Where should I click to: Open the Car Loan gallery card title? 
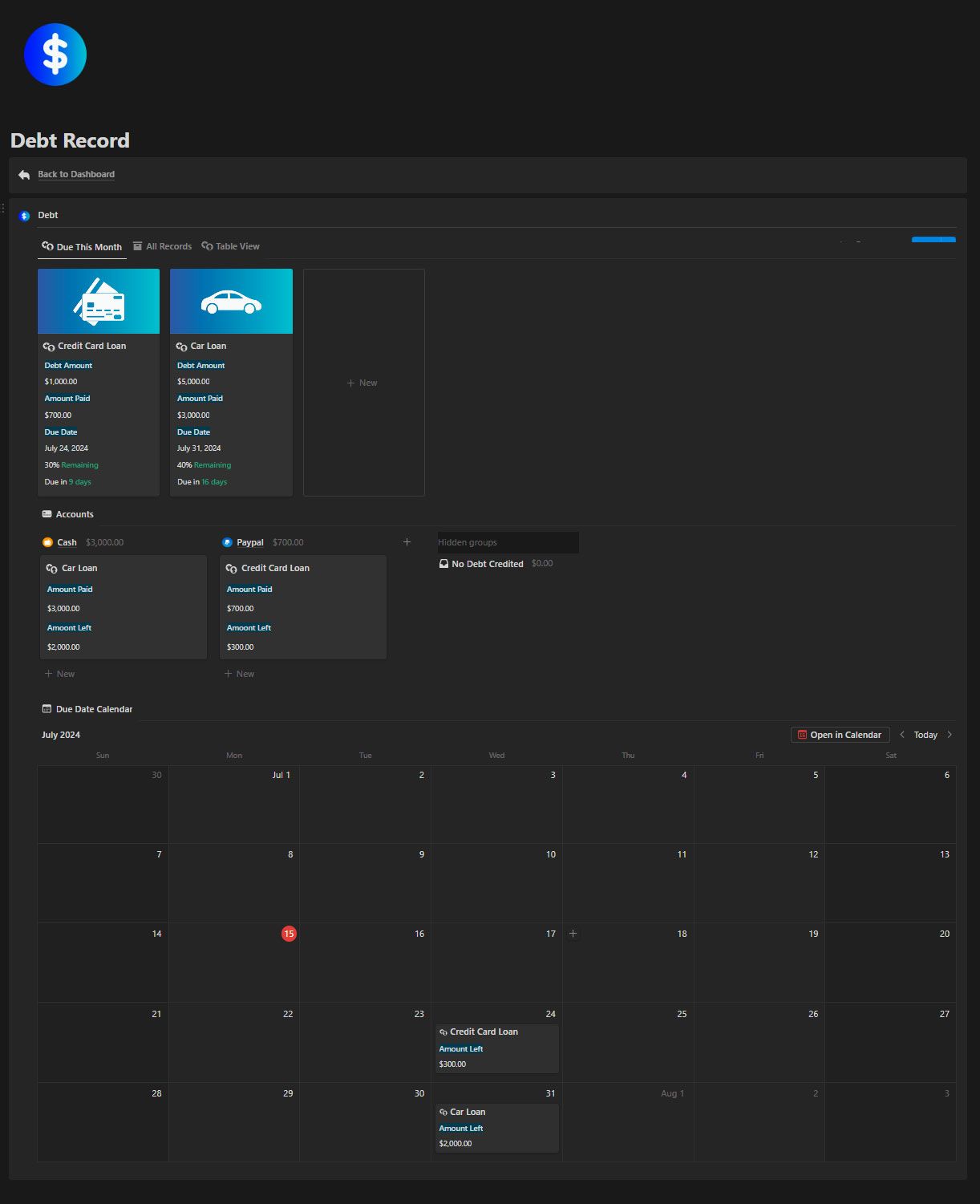coord(208,346)
